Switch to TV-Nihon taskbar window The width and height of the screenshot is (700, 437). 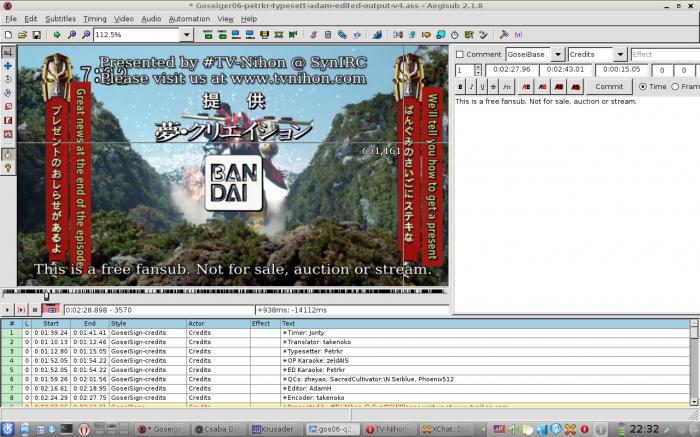tap(388, 429)
